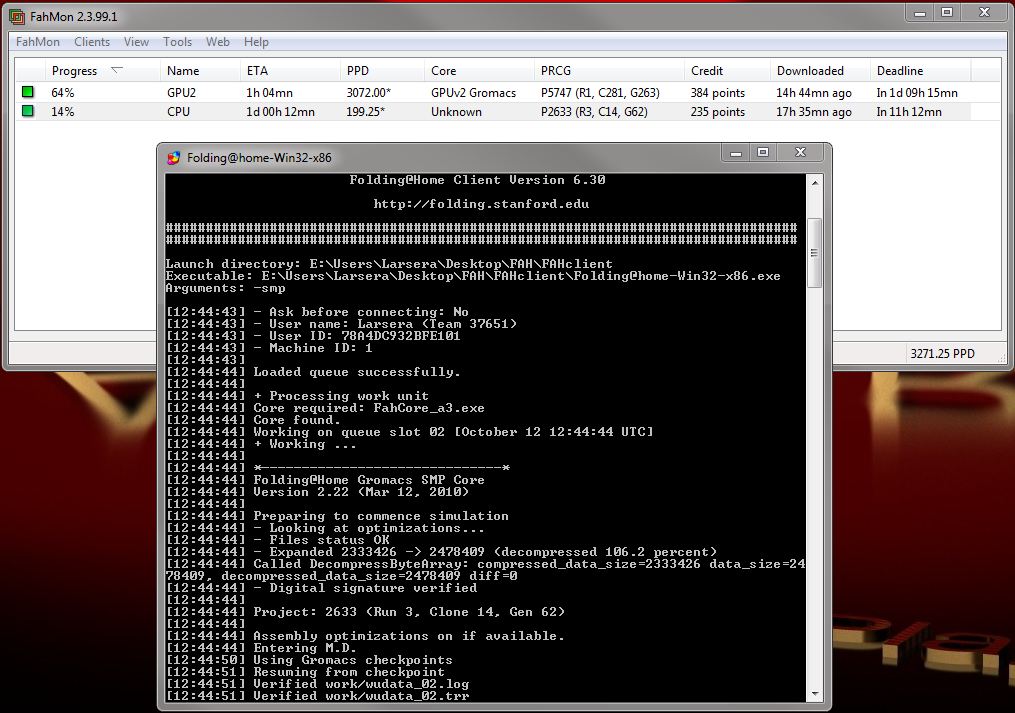Close the FahMon window

point(985,12)
